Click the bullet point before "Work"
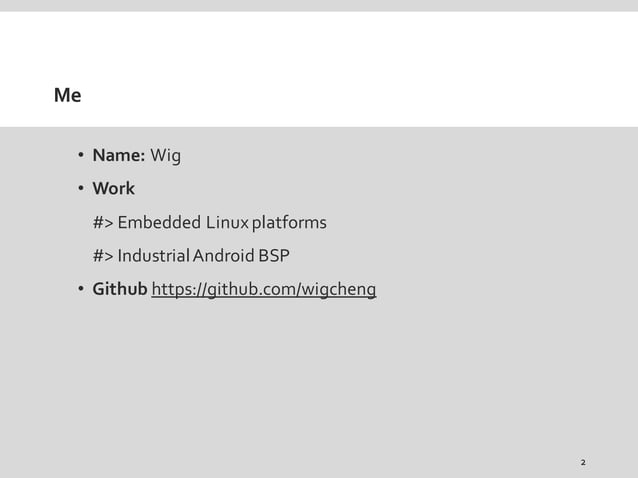Screen dimensions: 638x478 point(81,188)
